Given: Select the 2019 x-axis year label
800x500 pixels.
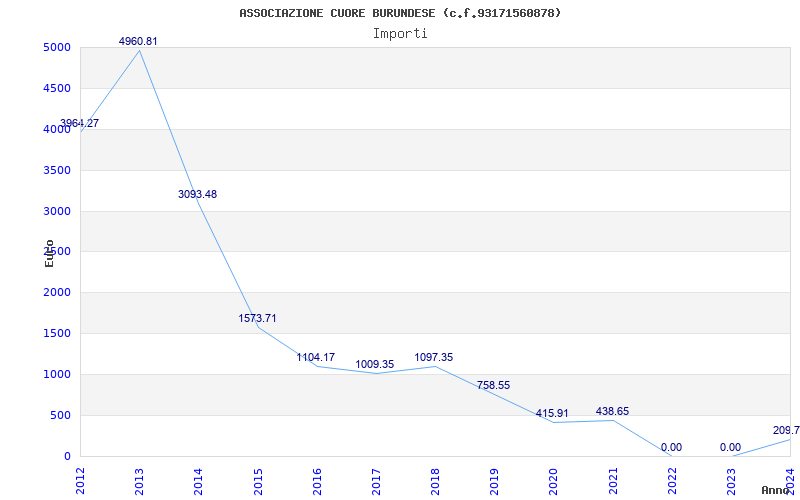Looking at the screenshot, I should point(494,481).
